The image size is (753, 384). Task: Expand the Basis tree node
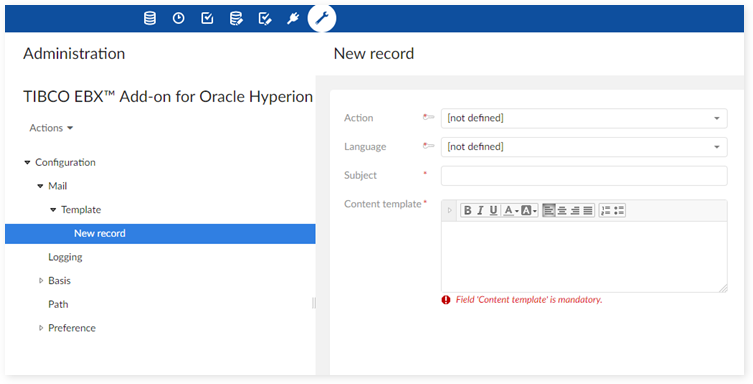(x=41, y=281)
